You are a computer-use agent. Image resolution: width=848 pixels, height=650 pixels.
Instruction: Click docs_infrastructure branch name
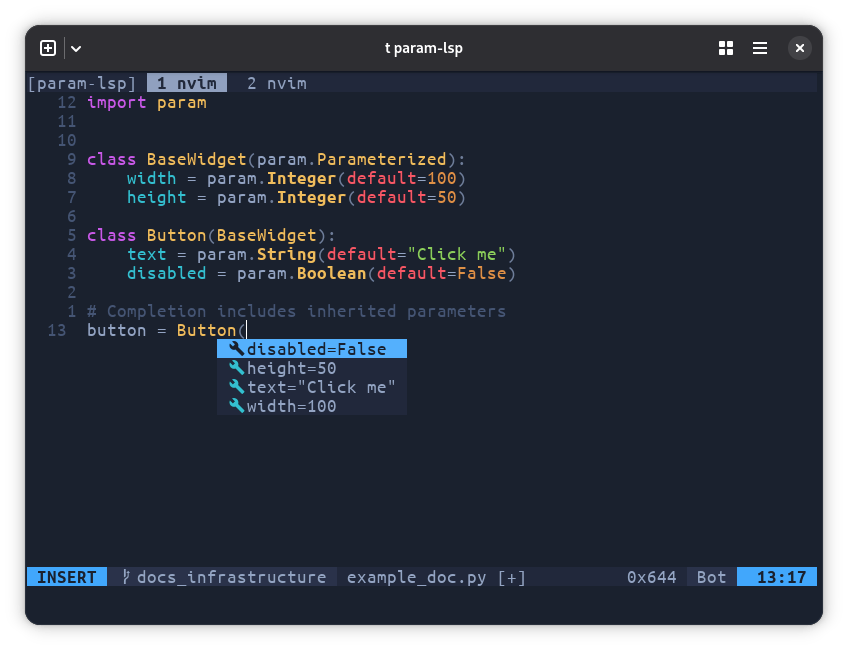[x=231, y=577]
